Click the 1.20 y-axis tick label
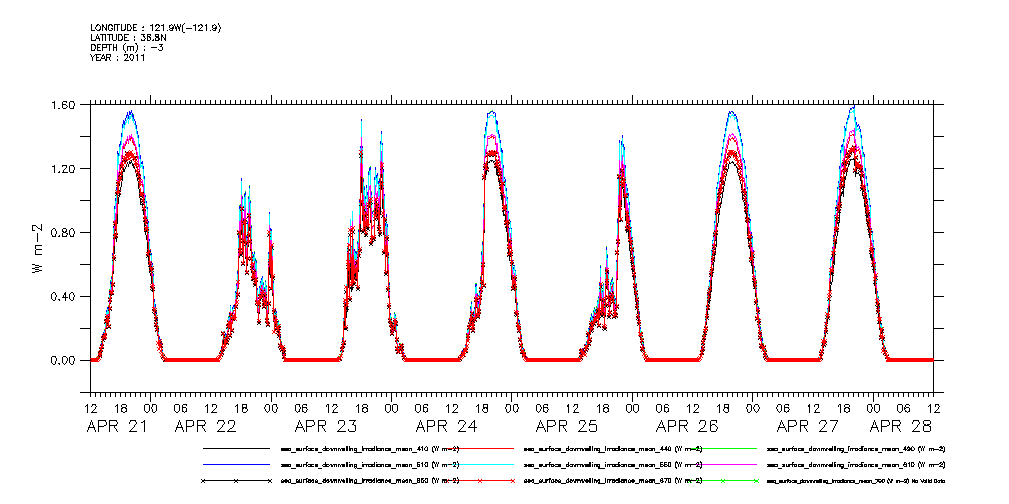This screenshot has width=1009, height=504. 64,169
